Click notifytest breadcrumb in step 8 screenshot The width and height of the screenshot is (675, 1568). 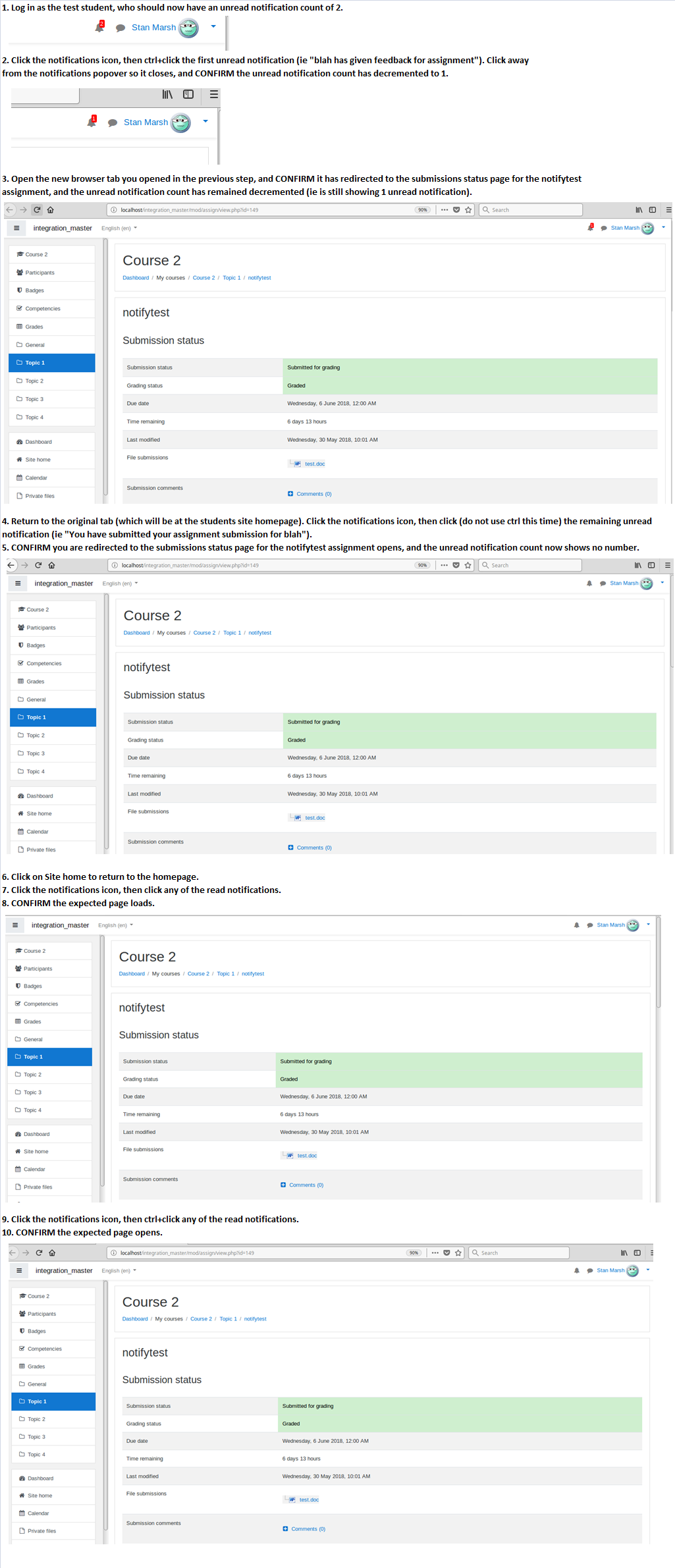pyautogui.click(x=253, y=973)
